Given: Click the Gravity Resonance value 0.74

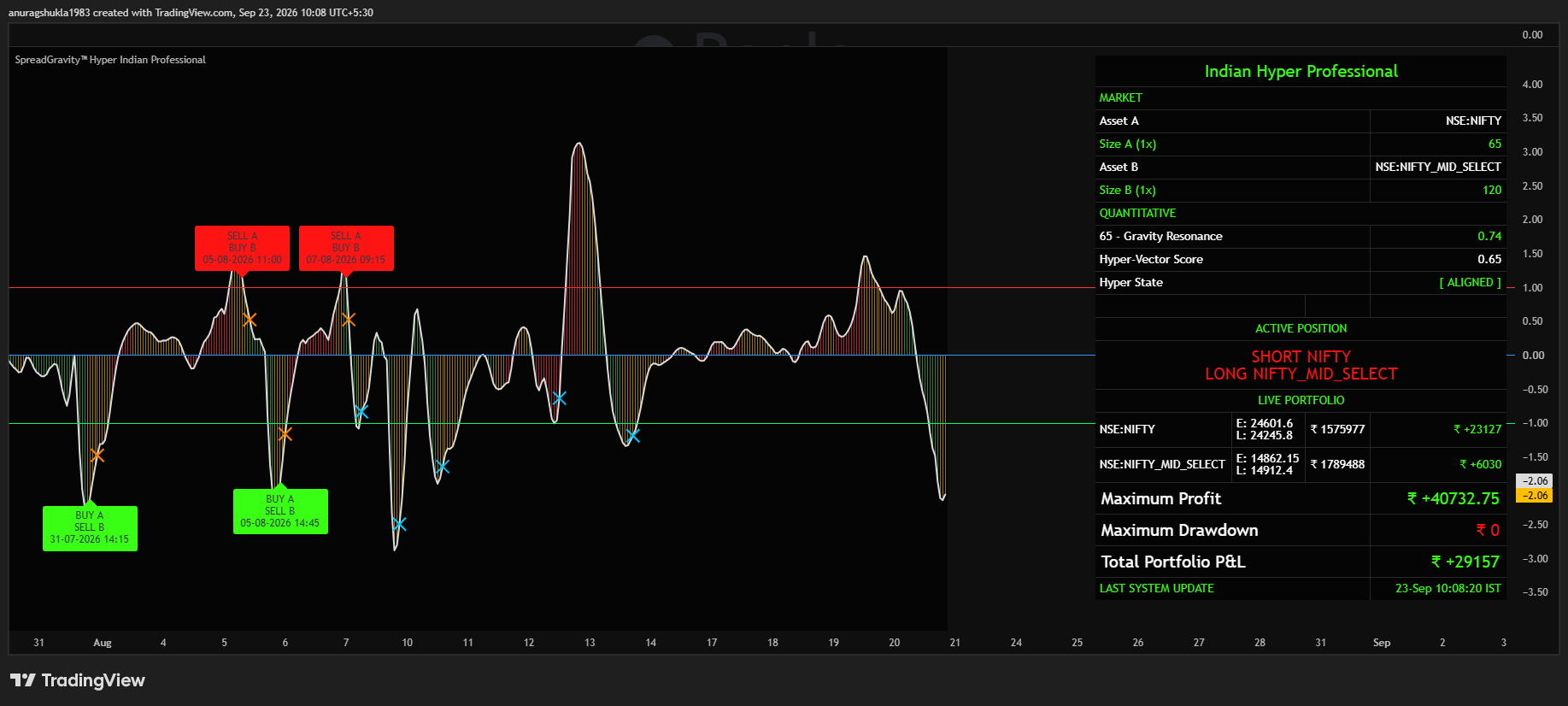Looking at the screenshot, I should tap(1489, 237).
